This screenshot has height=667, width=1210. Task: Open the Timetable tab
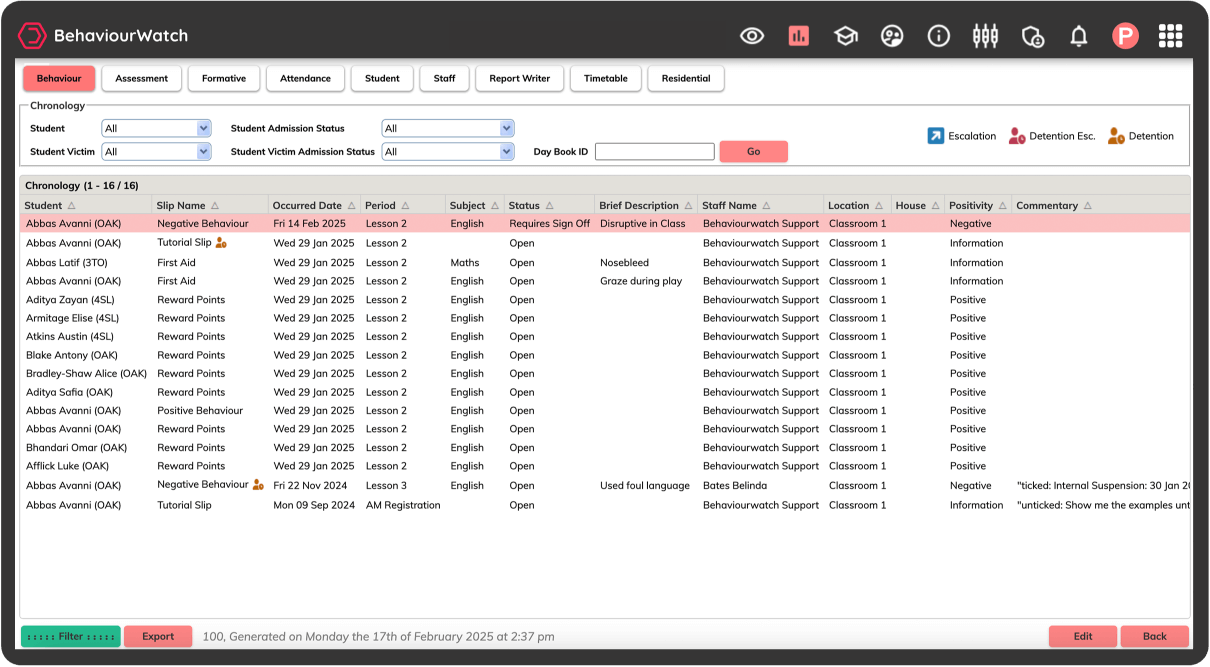click(x=606, y=79)
